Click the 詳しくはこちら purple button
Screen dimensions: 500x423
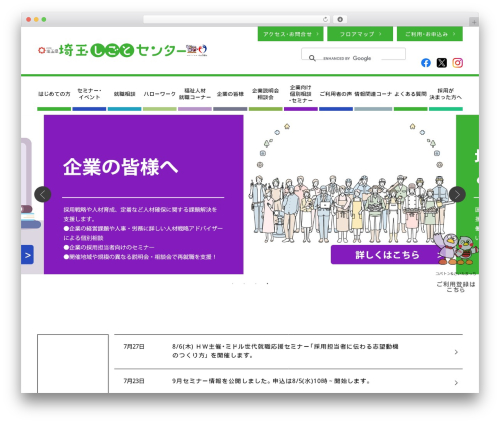[387, 255]
